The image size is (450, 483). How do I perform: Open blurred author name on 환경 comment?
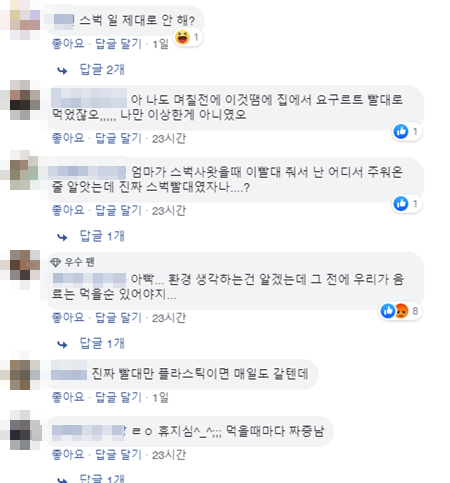point(89,280)
